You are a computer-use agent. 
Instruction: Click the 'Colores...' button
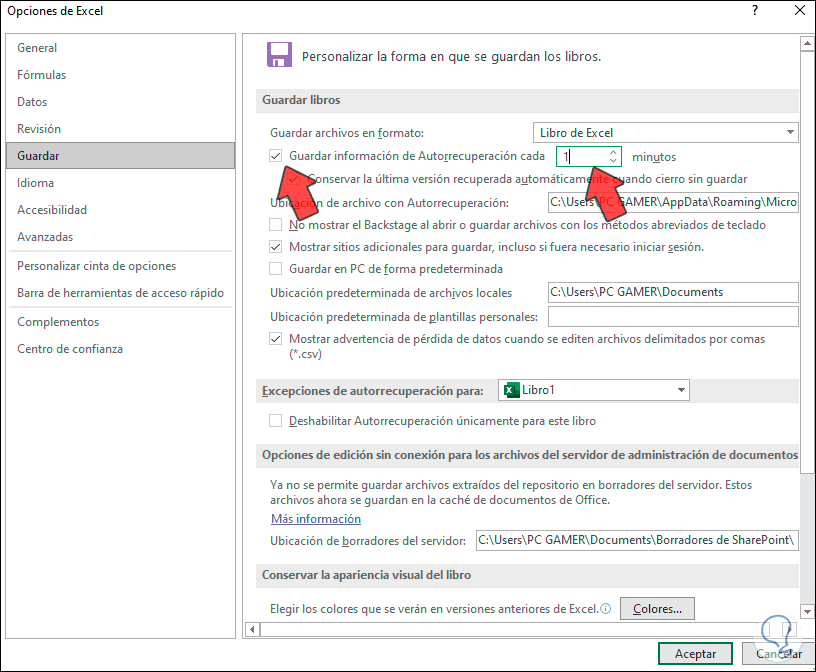pos(657,608)
